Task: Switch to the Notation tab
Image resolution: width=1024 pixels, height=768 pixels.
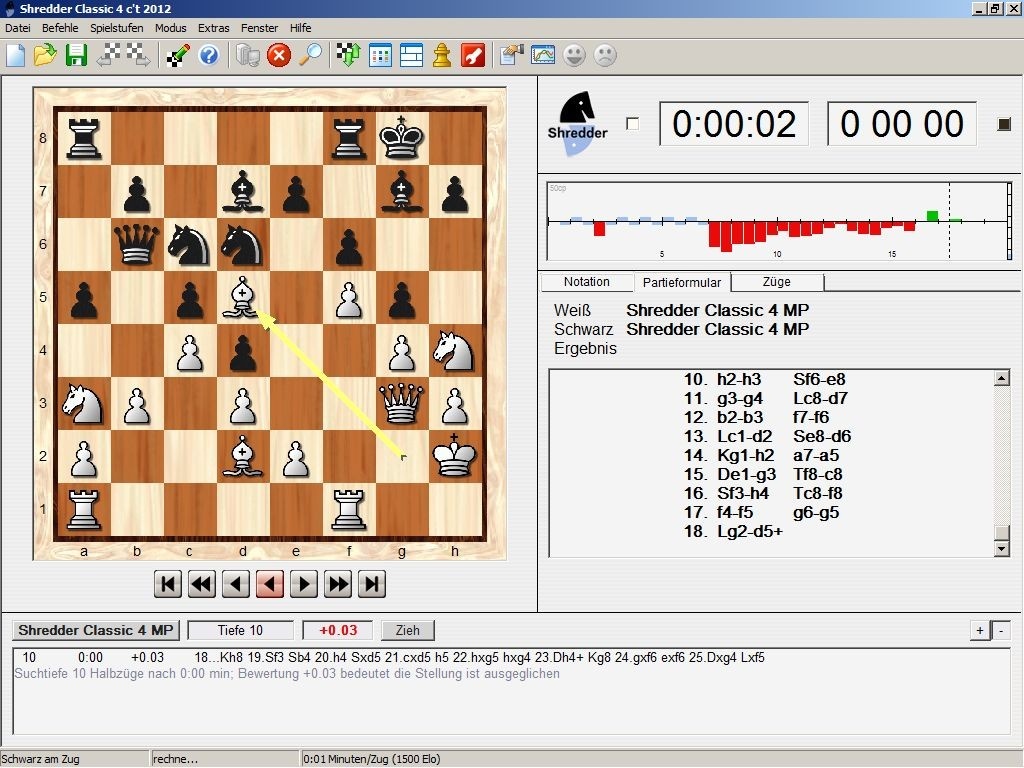Action: click(586, 282)
